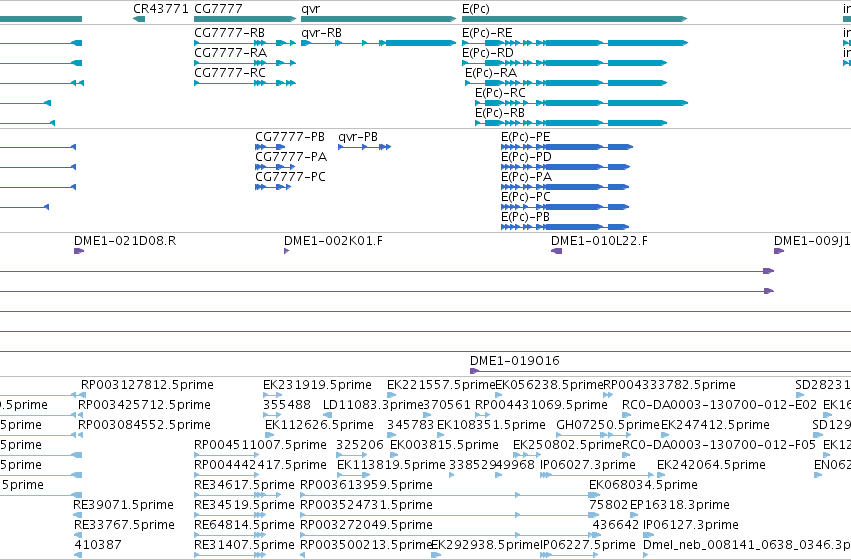Click EST RP003613959.5prime

[366, 485]
